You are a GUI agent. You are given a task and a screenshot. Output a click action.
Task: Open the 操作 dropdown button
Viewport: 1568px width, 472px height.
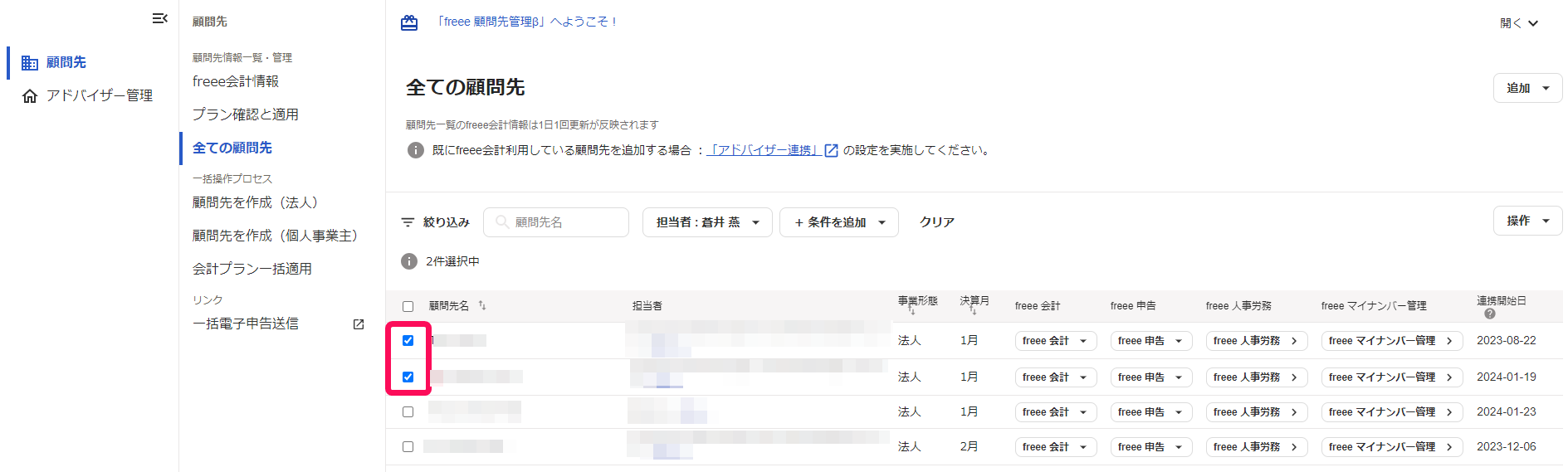pyautogui.click(x=1527, y=221)
